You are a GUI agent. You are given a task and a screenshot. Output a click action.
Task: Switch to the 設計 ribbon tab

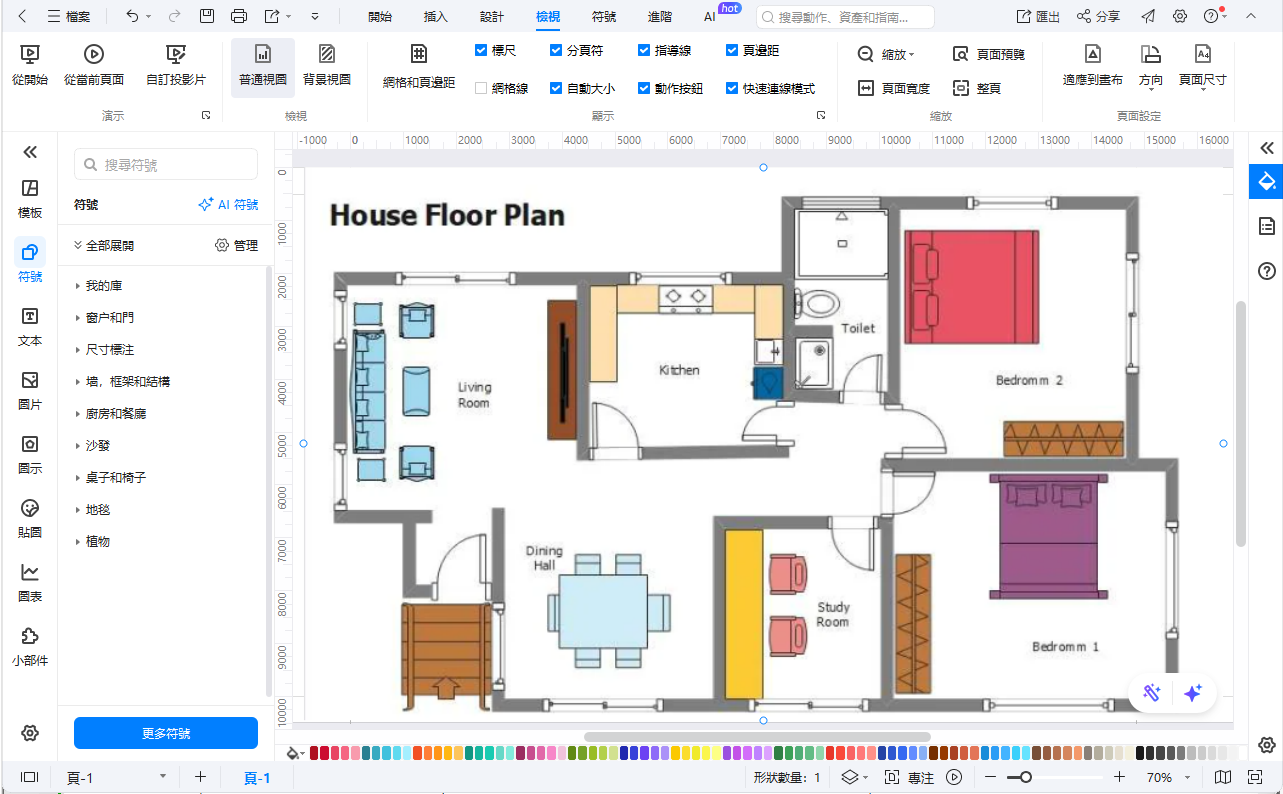pyautogui.click(x=492, y=17)
